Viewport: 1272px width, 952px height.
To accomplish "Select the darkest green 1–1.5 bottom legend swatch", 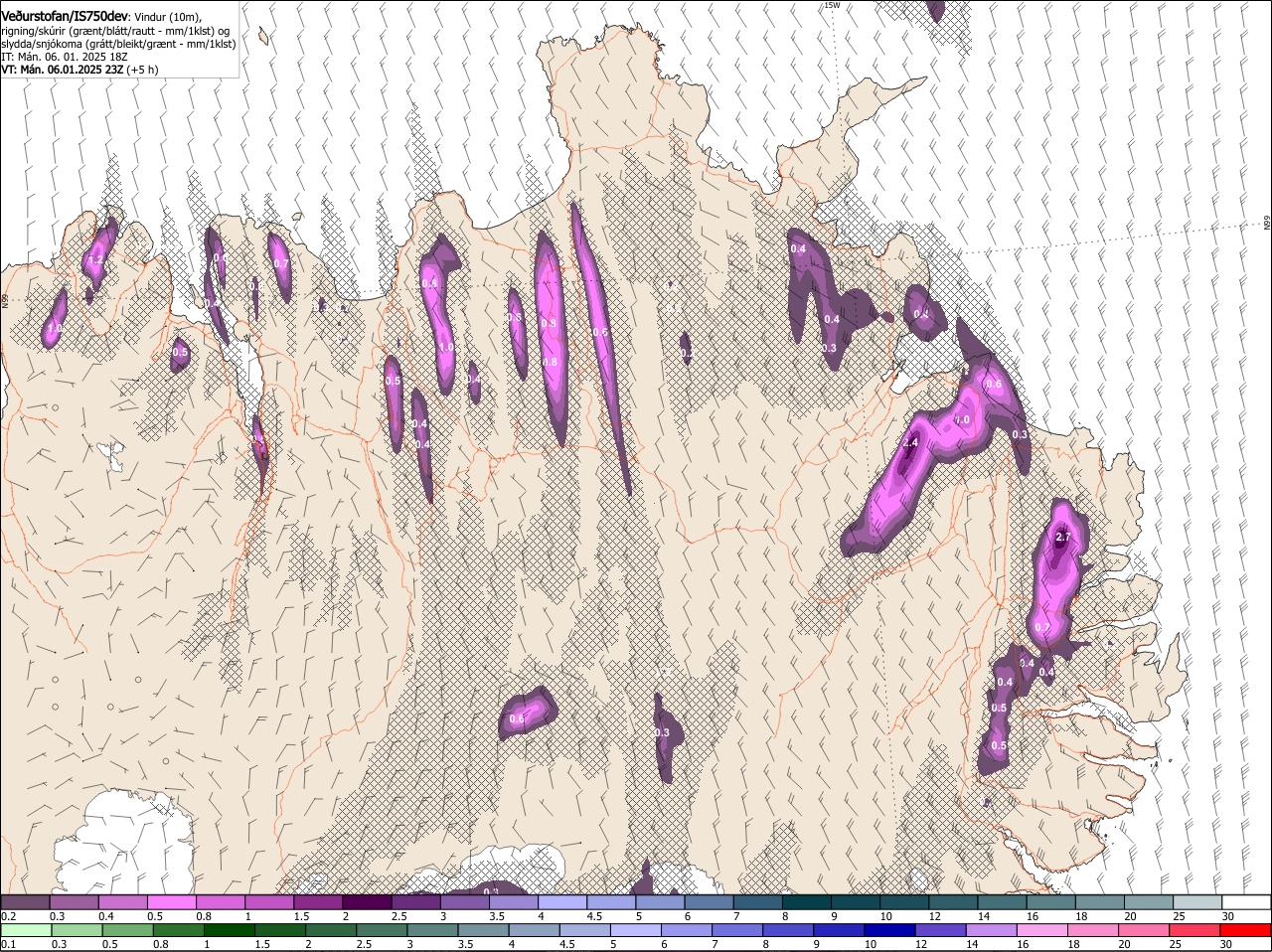I will [230, 931].
